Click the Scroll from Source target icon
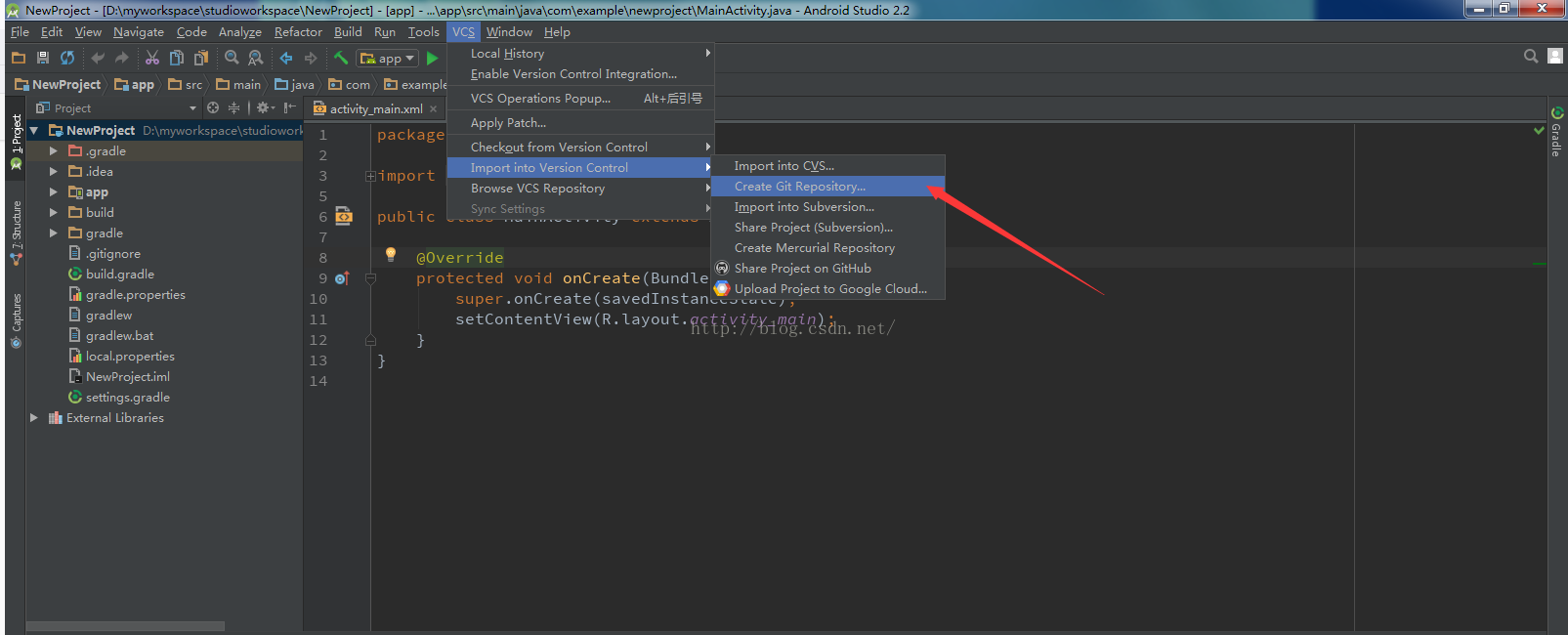This screenshot has height=635, width=1568. tap(213, 107)
